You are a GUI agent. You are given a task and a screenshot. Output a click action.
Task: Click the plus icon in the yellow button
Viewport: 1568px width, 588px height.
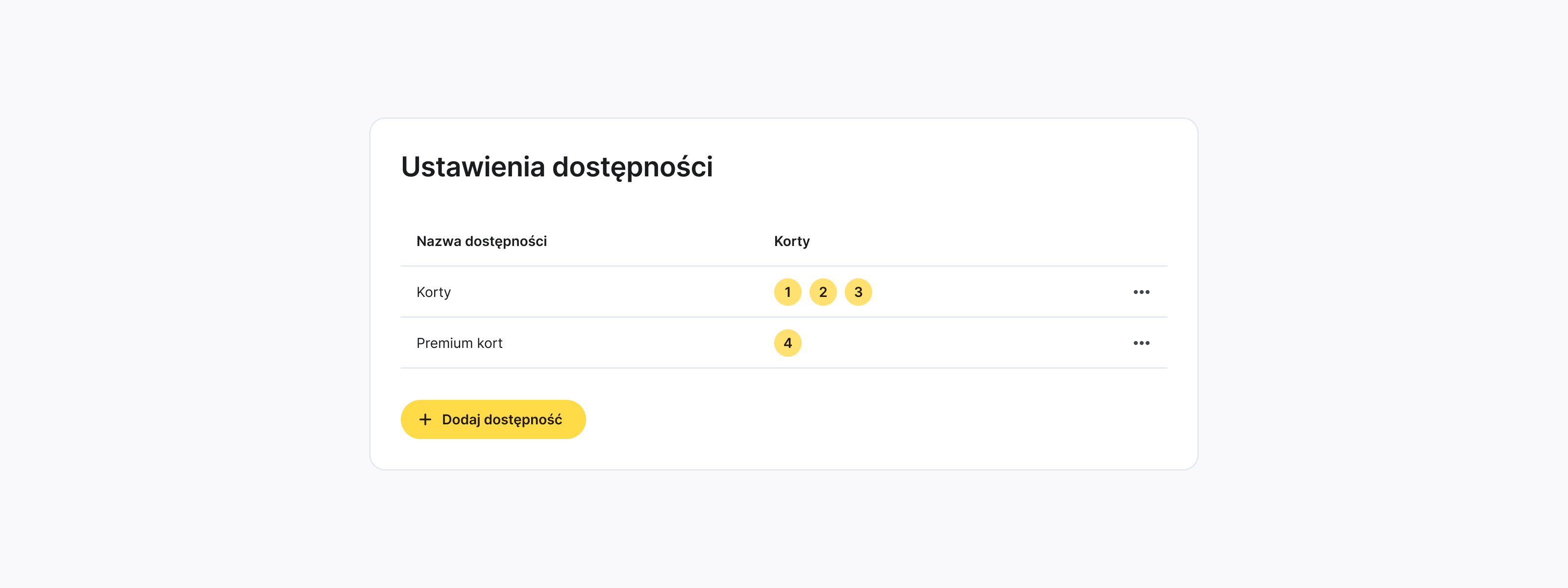tap(425, 419)
